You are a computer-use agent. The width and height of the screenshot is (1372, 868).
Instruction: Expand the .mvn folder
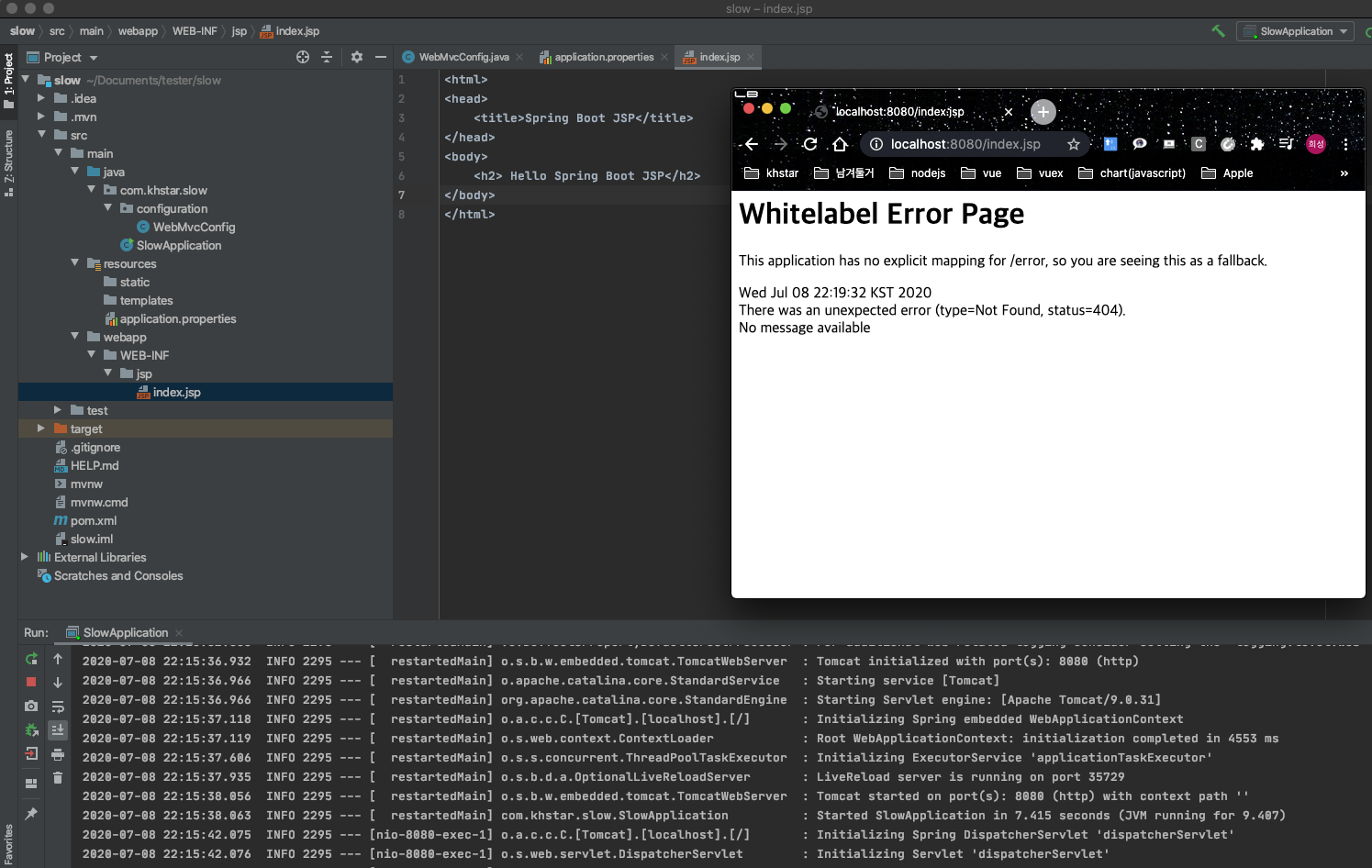click(41, 117)
